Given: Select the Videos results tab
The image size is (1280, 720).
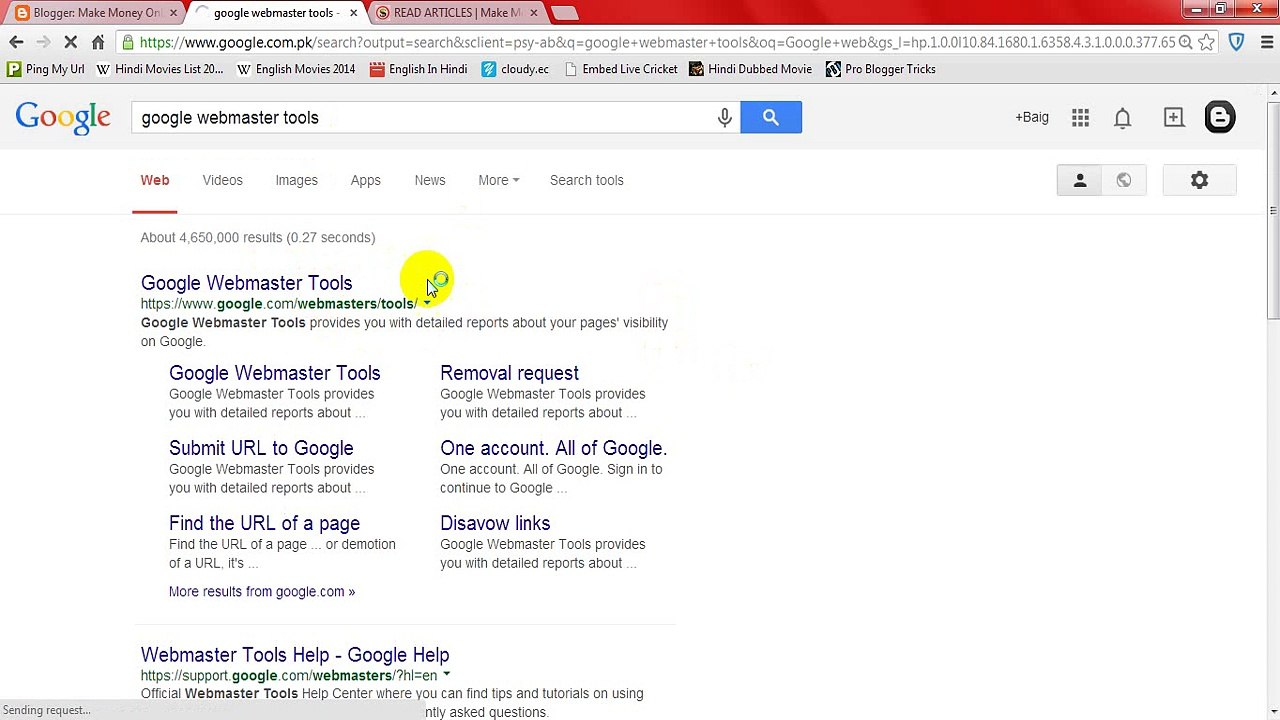Looking at the screenshot, I should coord(223,180).
